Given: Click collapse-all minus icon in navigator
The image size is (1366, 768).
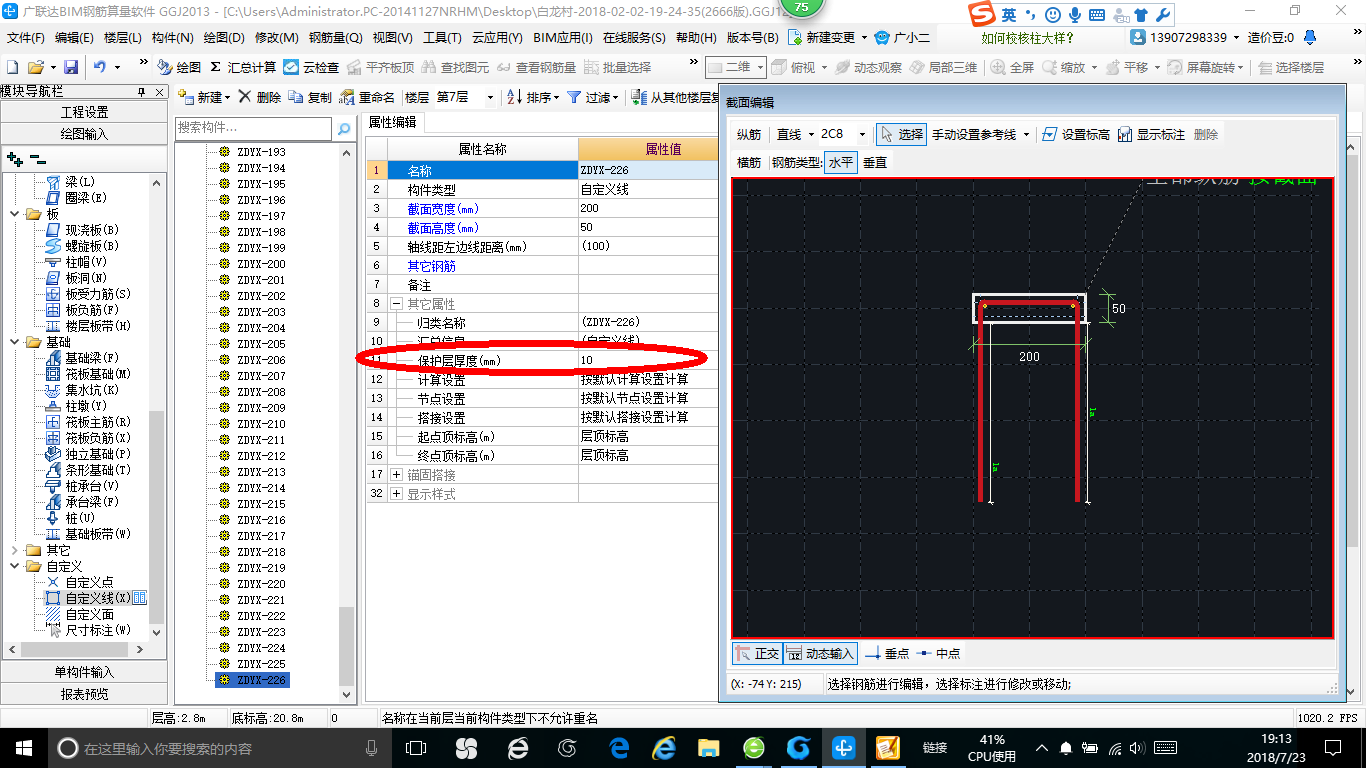Looking at the screenshot, I should point(38,159).
